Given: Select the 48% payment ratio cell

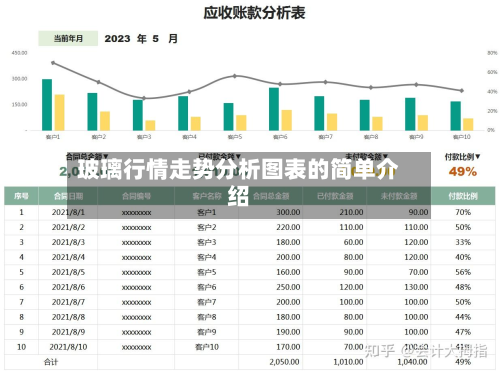Looking at the screenshot, I should coord(463,287).
